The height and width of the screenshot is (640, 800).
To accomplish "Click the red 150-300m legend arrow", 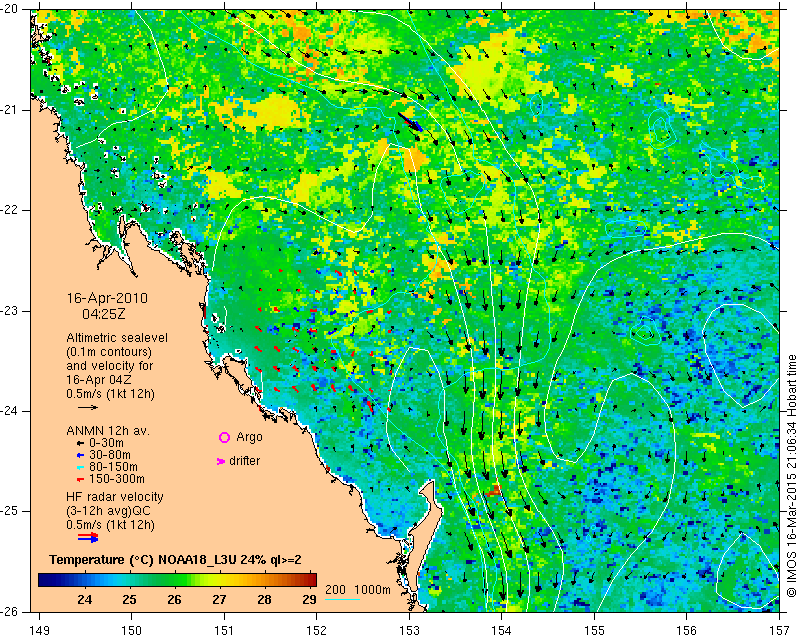I will pos(80,479).
